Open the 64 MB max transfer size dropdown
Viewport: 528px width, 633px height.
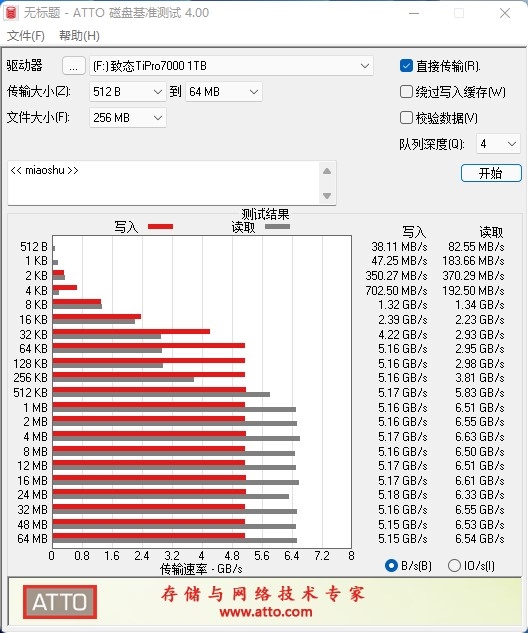[224, 92]
